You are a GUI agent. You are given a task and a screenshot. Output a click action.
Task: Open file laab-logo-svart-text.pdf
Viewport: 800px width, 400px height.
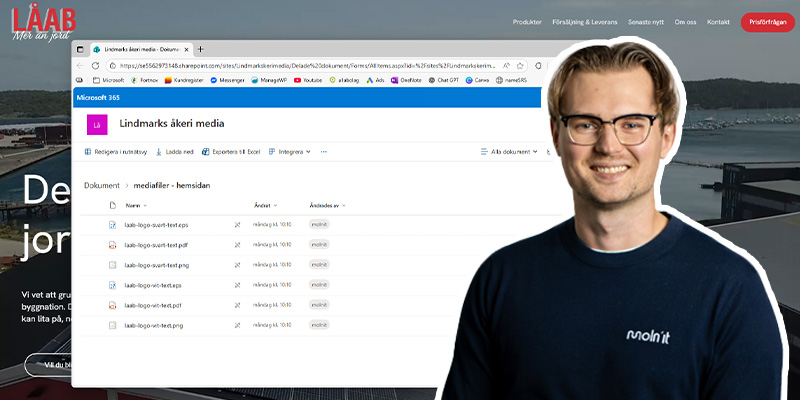[156, 245]
